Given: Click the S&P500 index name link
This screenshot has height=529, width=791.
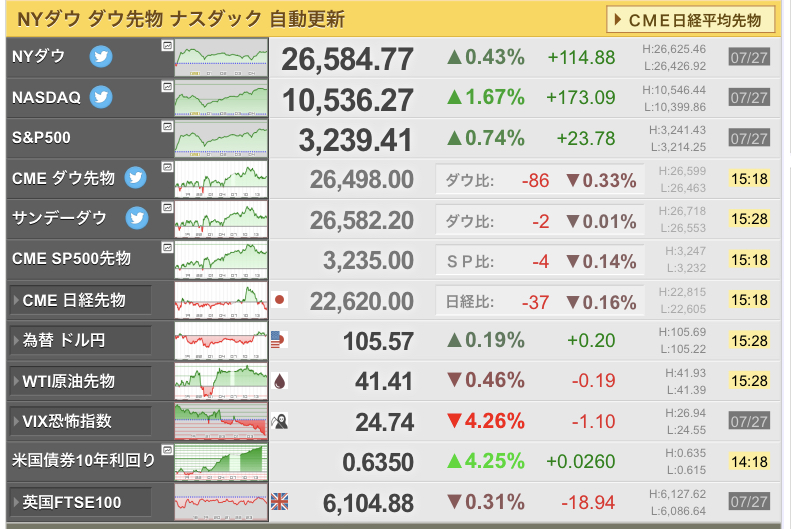Looking at the screenshot, I should (41, 138).
